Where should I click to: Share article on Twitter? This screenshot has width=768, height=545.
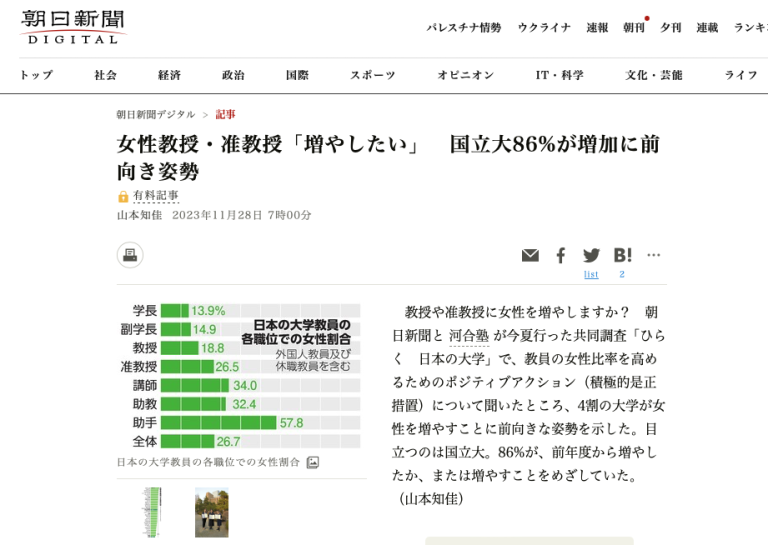click(x=591, y=255)
